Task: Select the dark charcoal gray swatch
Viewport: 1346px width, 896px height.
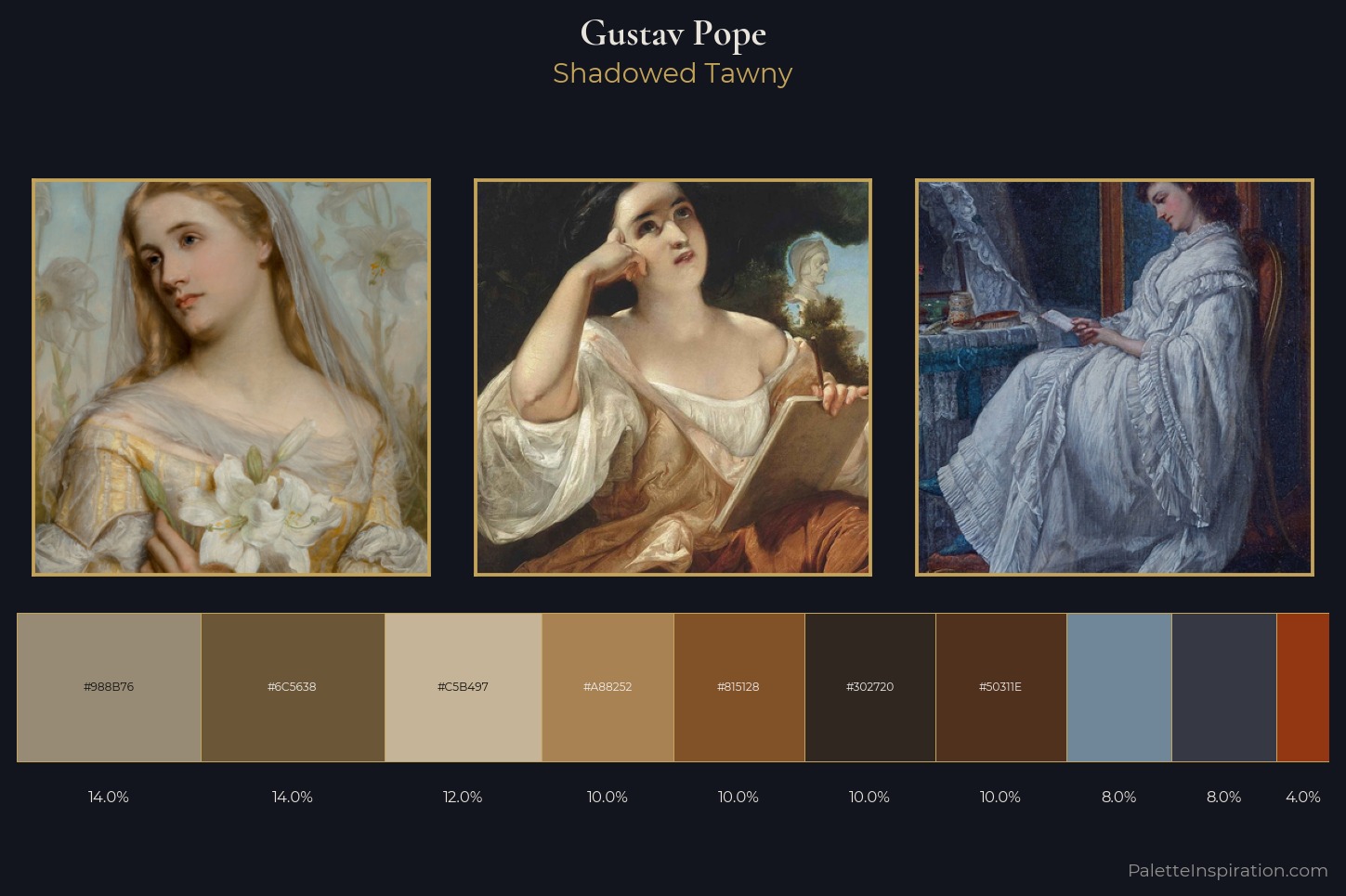Action: [1223, 687]
